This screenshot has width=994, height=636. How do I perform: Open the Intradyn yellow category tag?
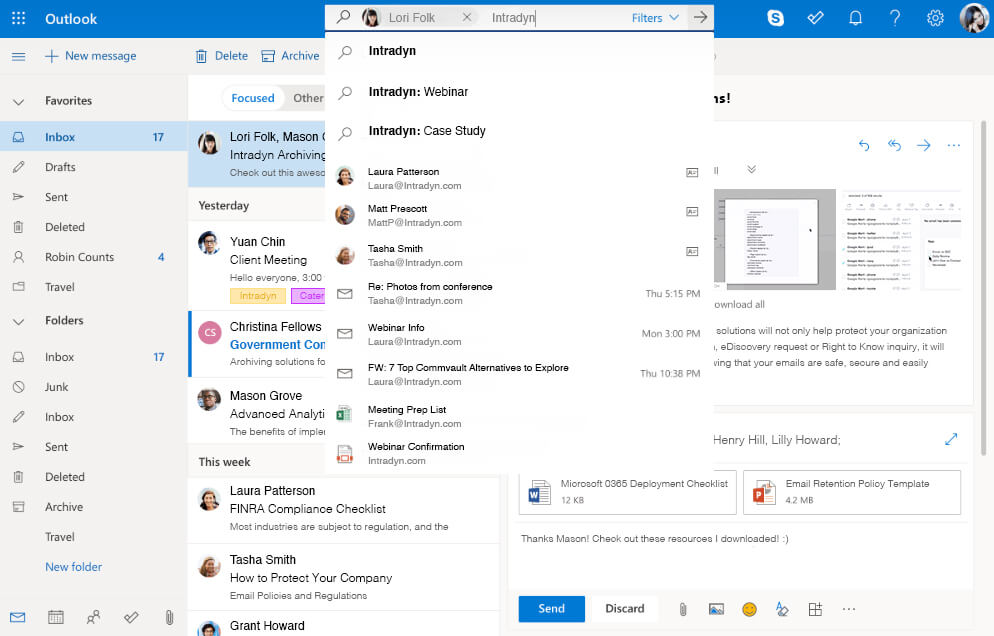(257, 296)
